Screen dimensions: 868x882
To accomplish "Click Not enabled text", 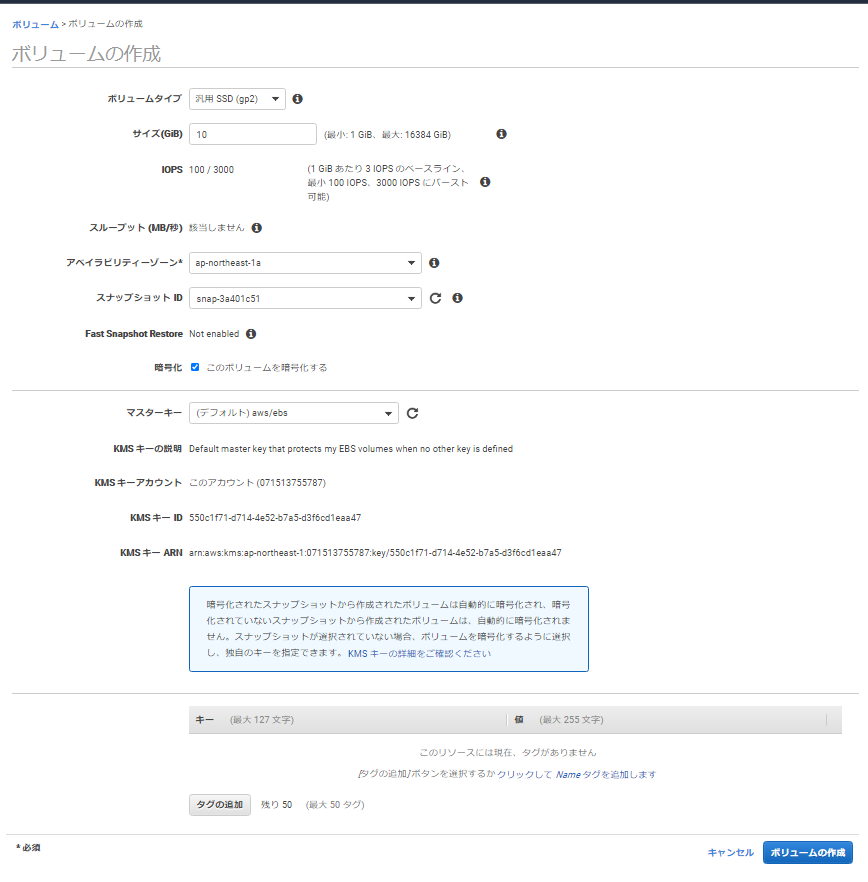I will pyautogui.click(x=214, y=334).
